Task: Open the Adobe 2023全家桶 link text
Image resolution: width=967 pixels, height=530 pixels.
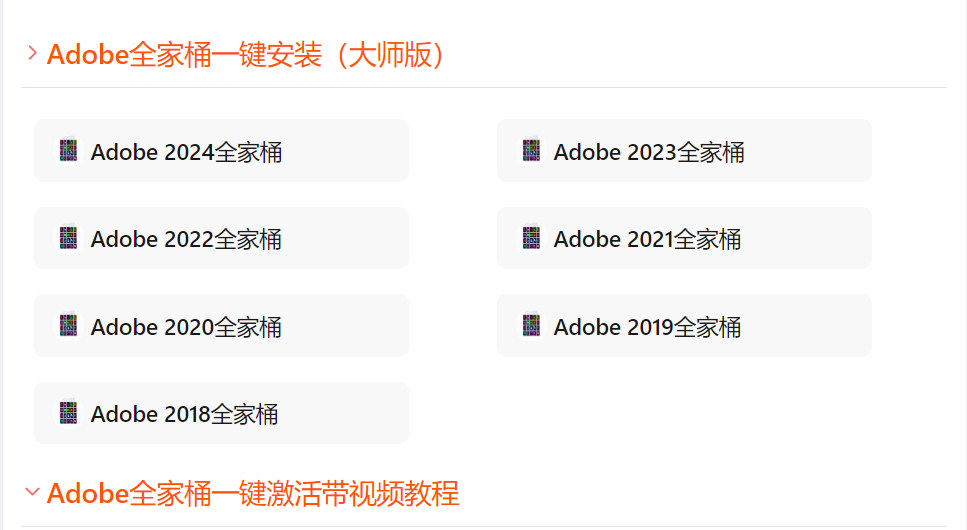Action: point(649,152)
